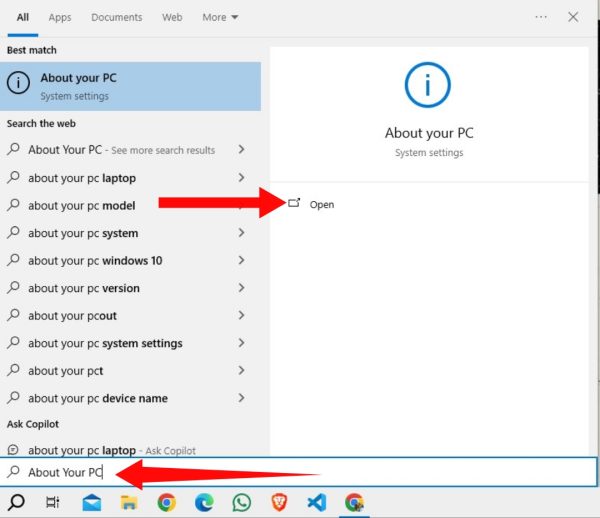600x518 pixels.
Task: Expand the More filter dropdown
Action: click(x=220, y=17)
